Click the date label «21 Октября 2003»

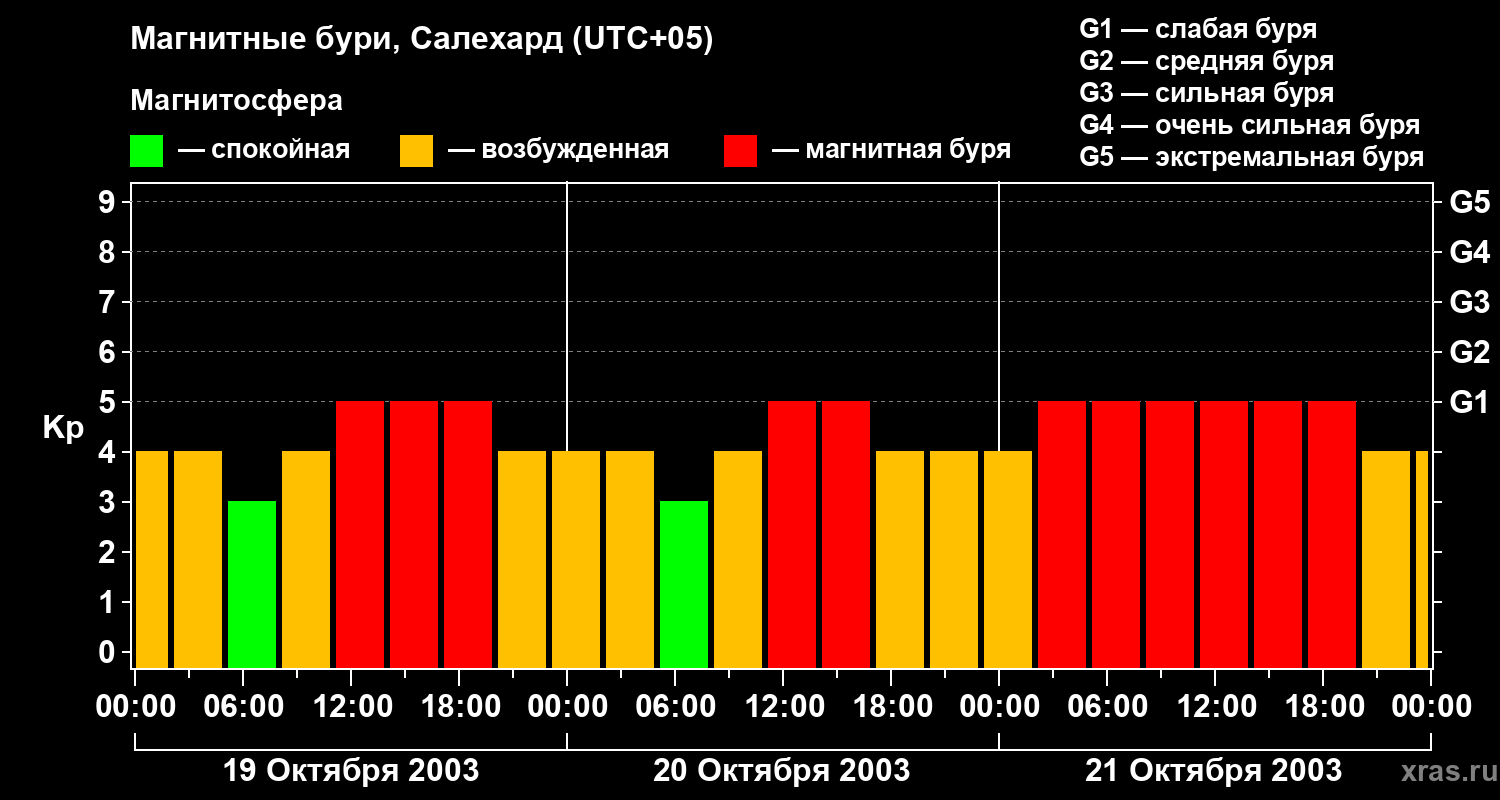tap(1214, 770)
